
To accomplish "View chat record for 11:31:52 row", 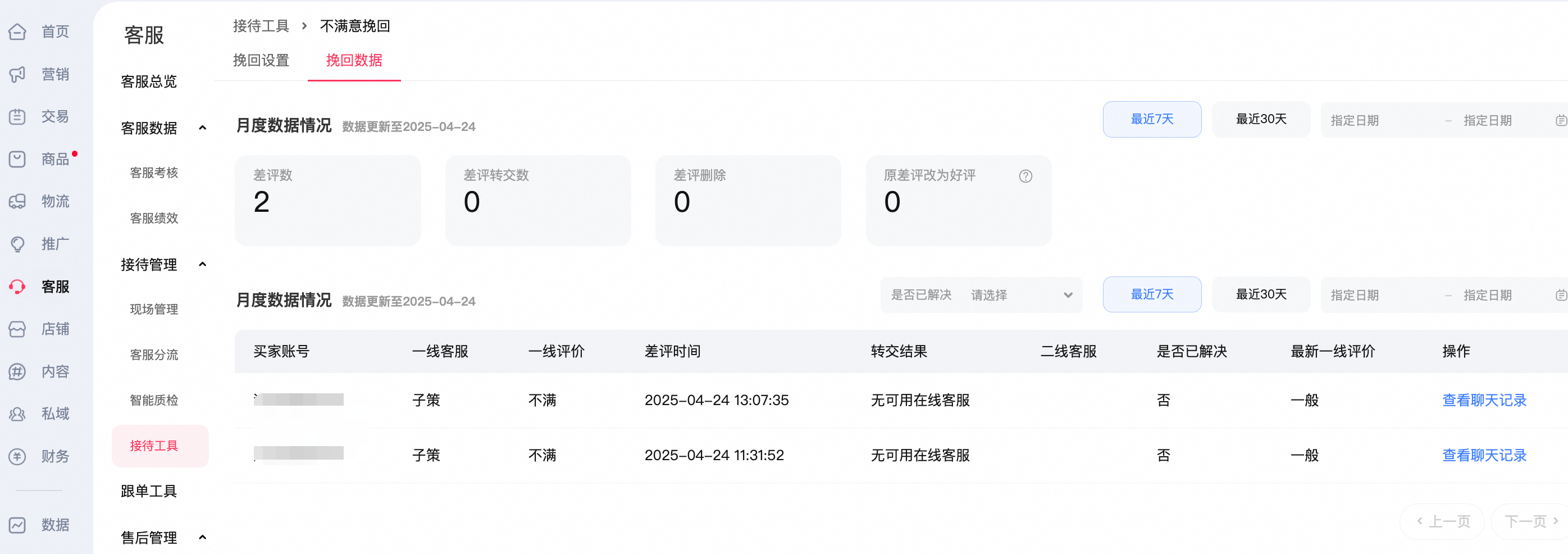I will (1484, 455).
